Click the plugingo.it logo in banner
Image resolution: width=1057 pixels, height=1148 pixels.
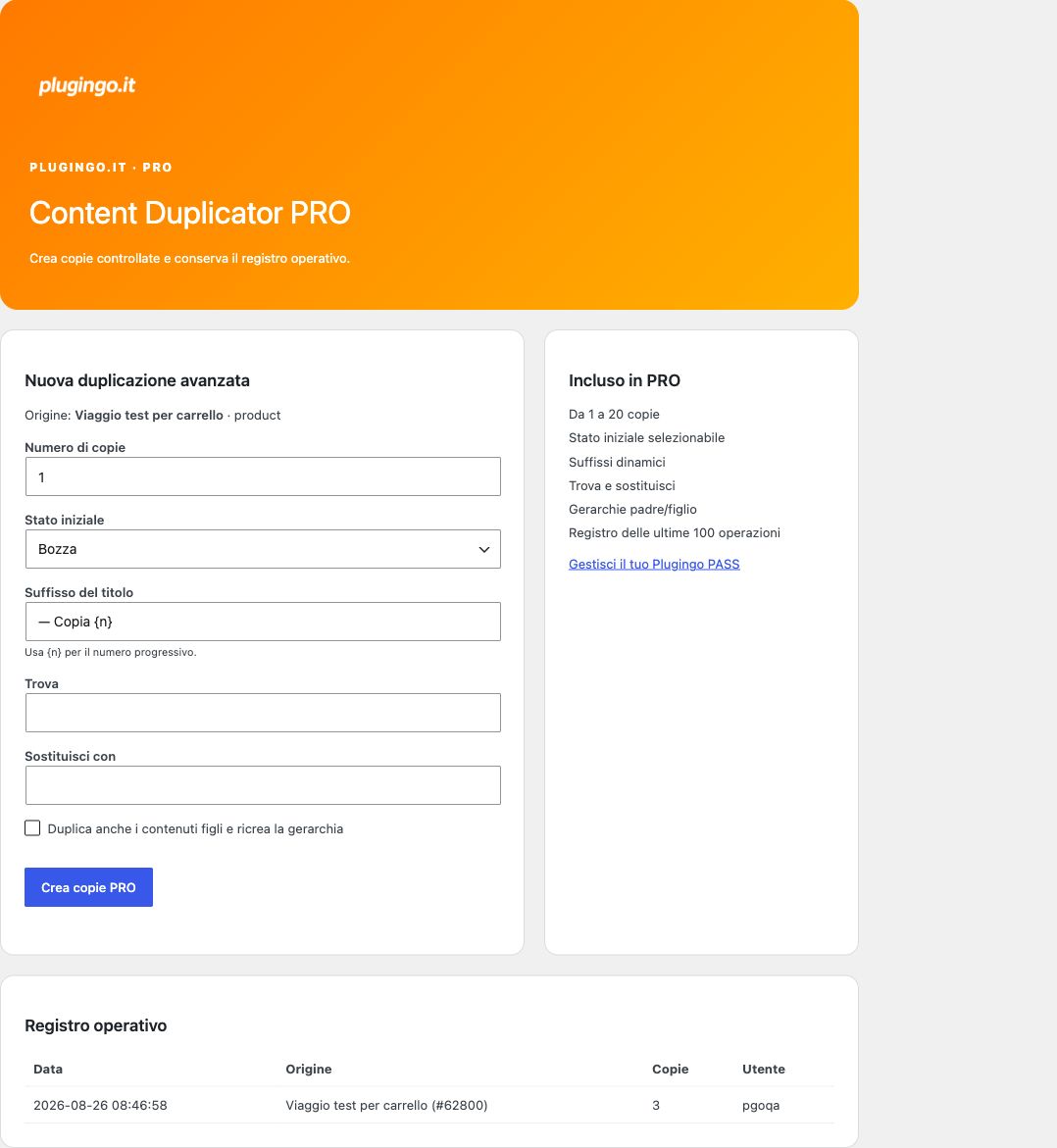(87, 85)
